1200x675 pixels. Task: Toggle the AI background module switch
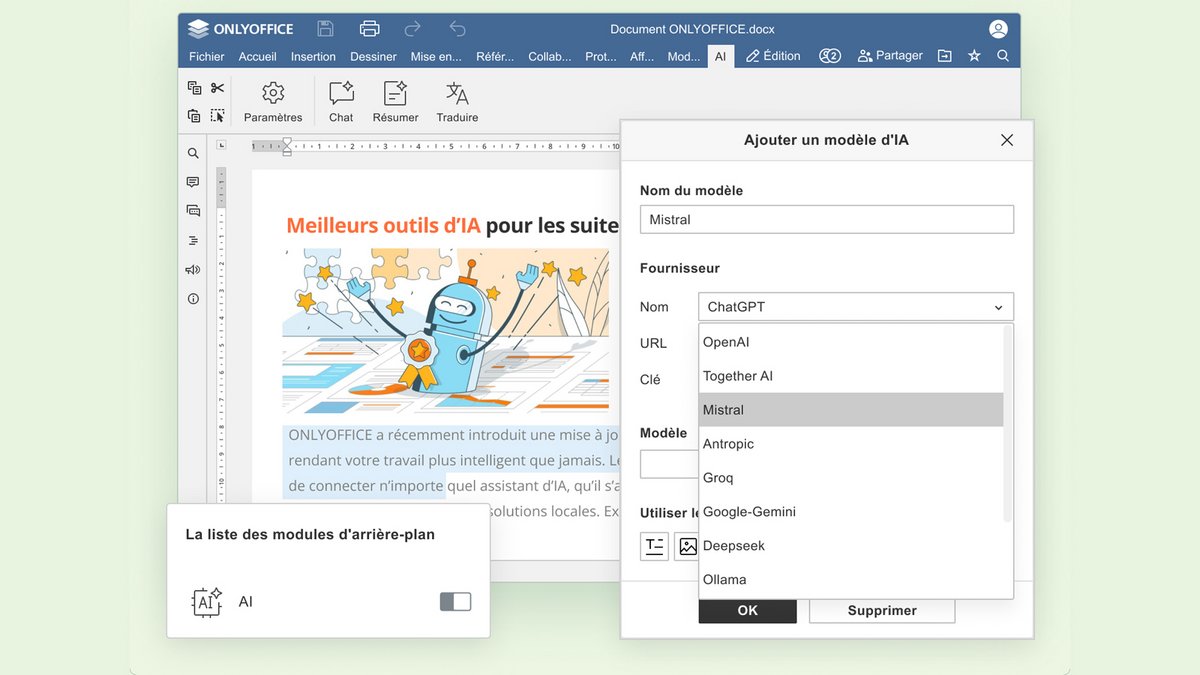[455, 602]
